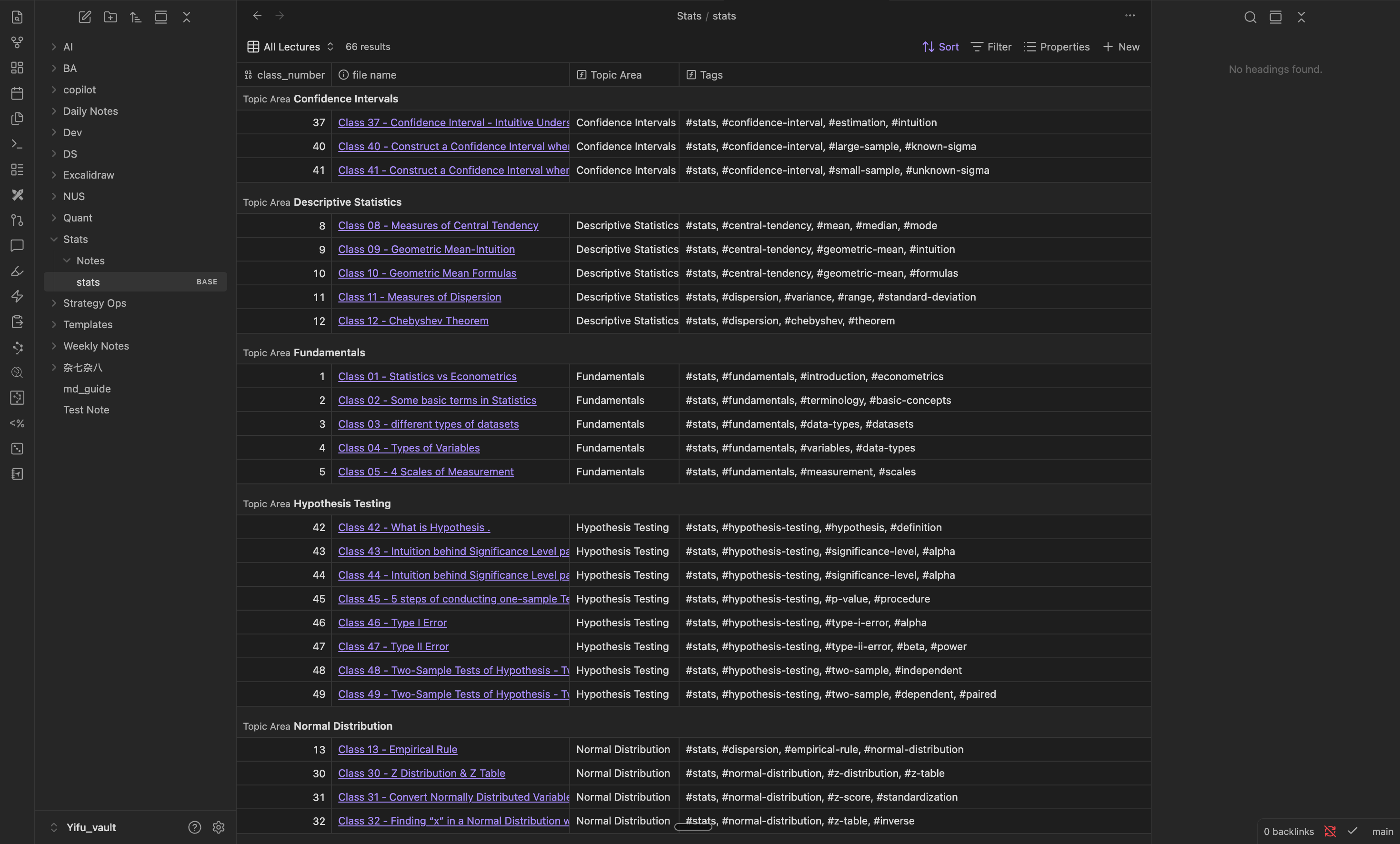The image size is (1400, 844).
Task: Click the new folder icon
Action: pos(110,17)
